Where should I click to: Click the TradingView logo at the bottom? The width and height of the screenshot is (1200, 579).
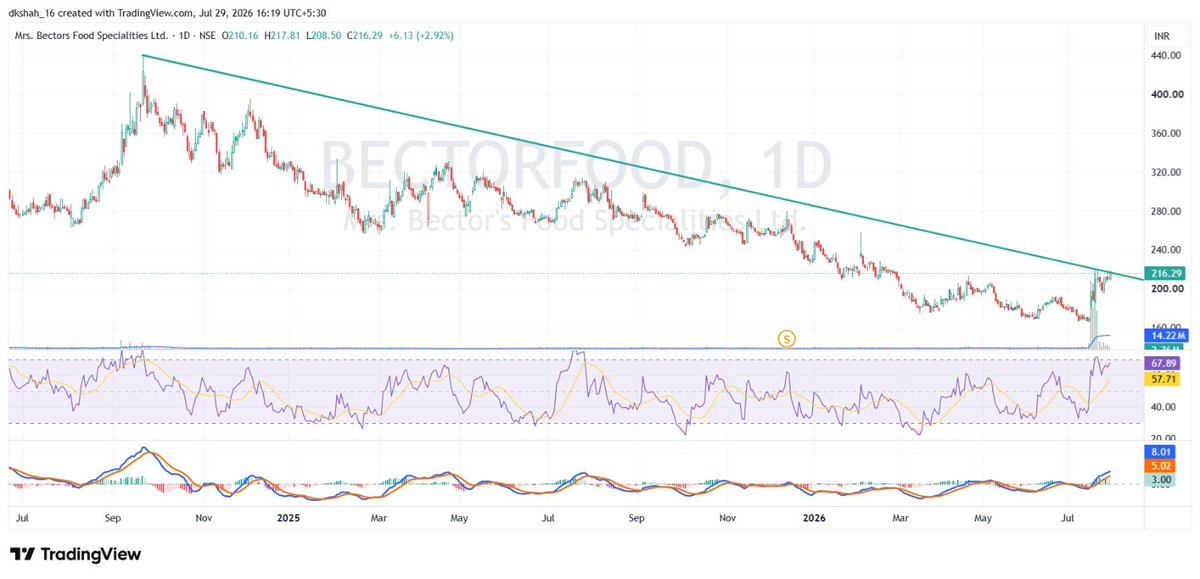[76, 554]
